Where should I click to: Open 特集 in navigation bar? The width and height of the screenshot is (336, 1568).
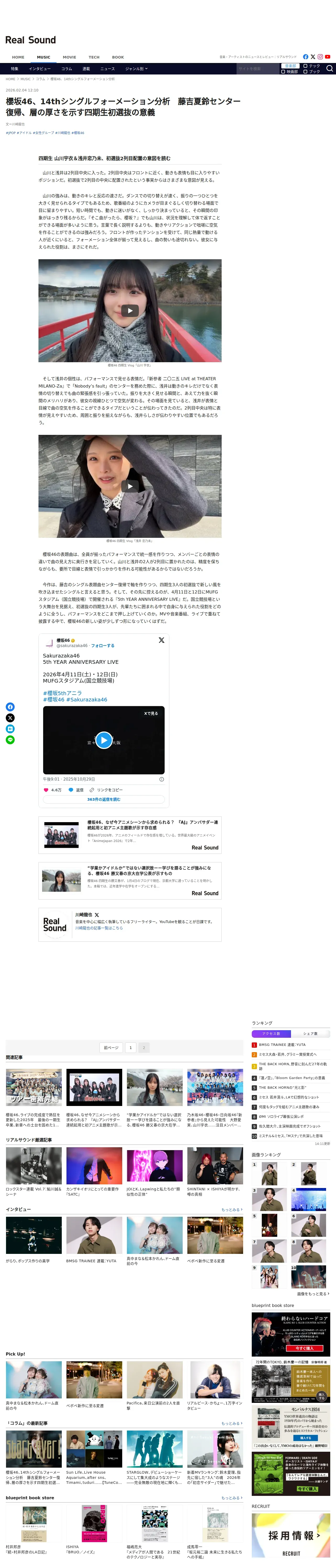pos(15,69)
